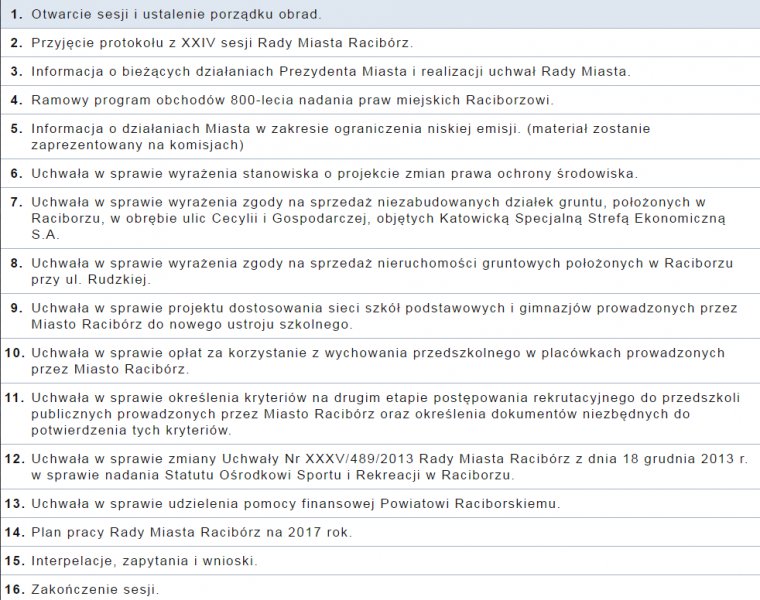This screenshot has height=600, width=760.
Task: Select 'Interpelacje, zapytania i wnioski' item
Action: [380, 561]
